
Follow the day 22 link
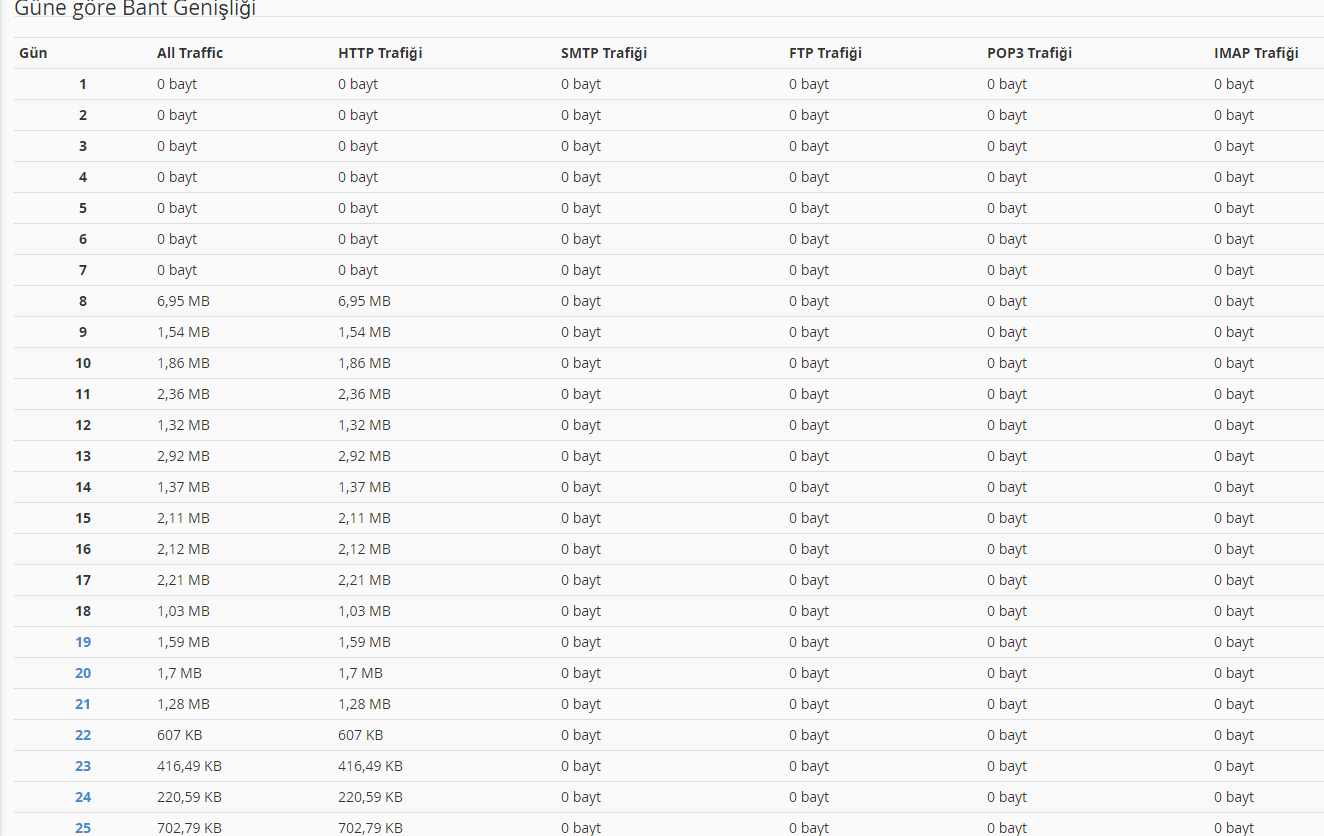coord(83,735)
